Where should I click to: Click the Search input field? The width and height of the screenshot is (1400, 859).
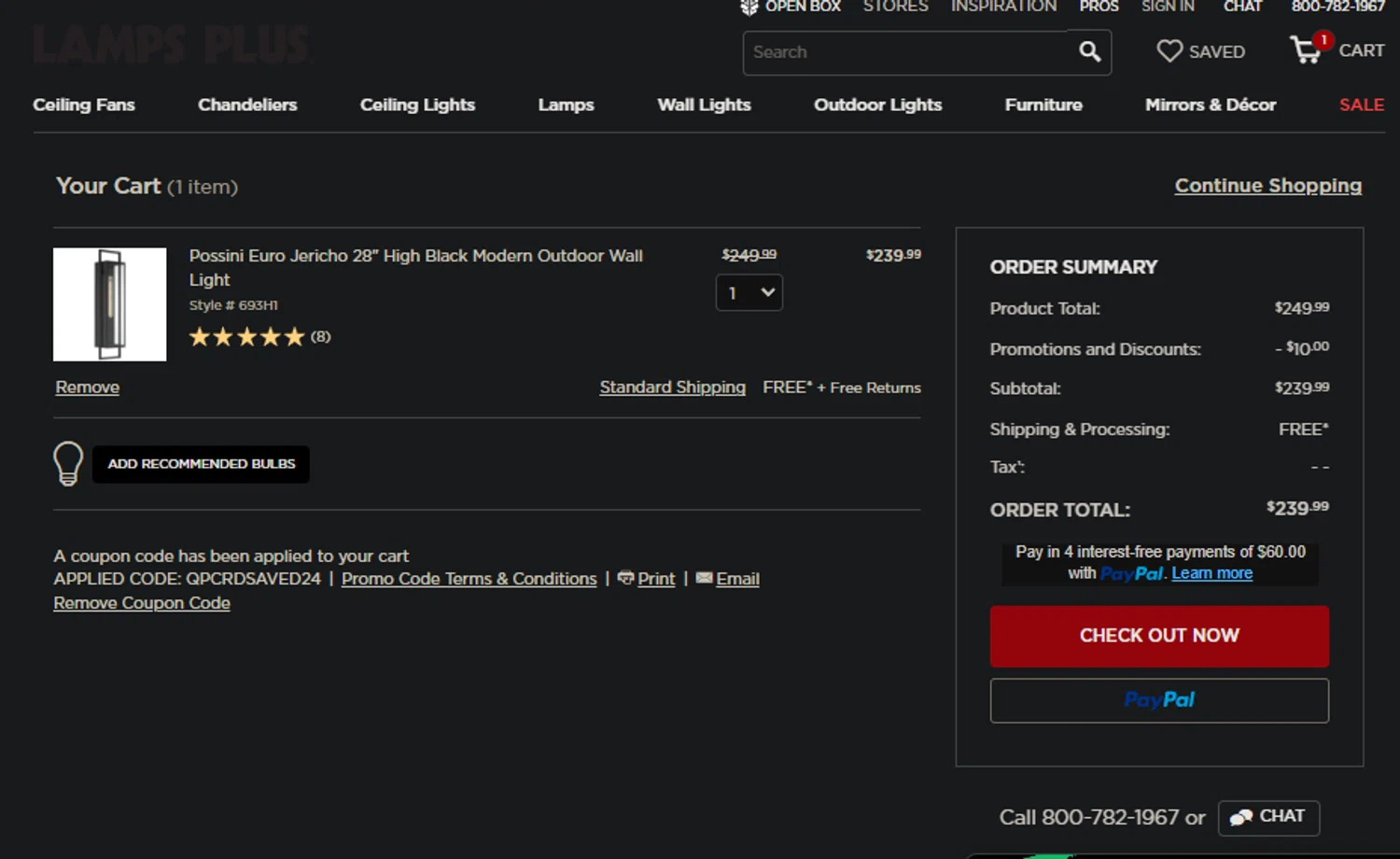coord(910,52)
